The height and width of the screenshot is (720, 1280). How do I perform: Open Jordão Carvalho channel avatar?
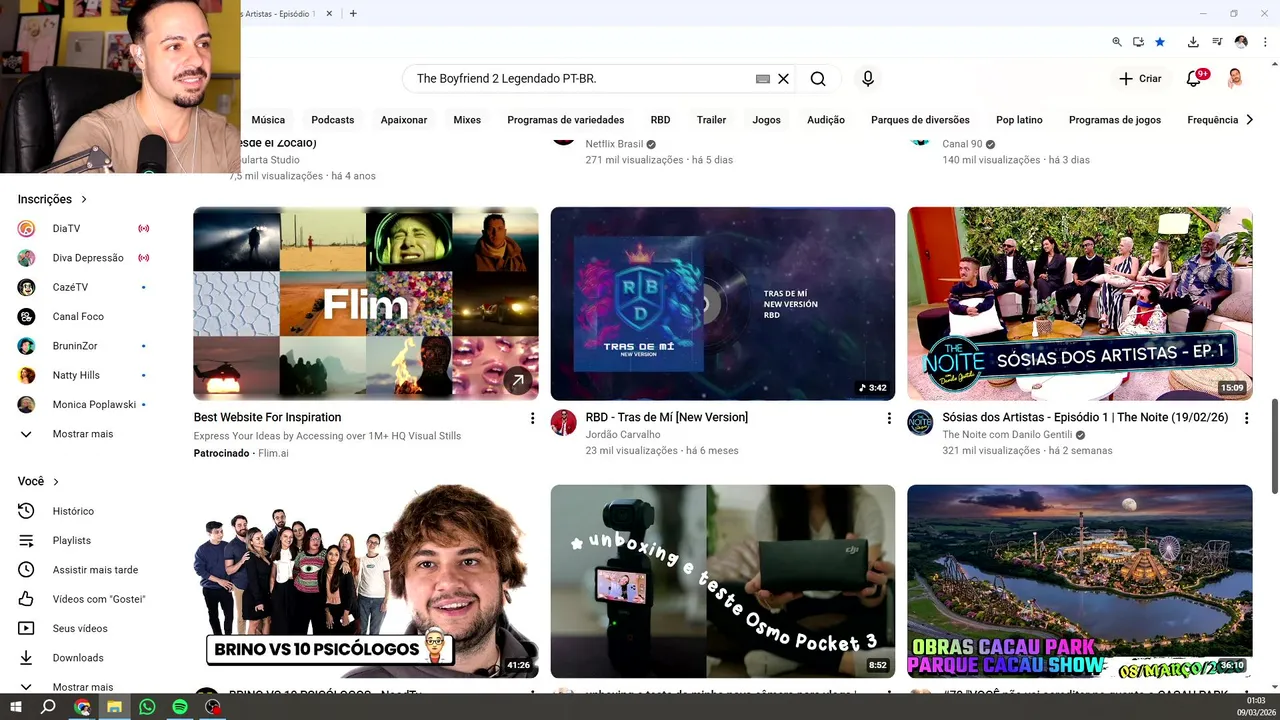coord(564,423)
